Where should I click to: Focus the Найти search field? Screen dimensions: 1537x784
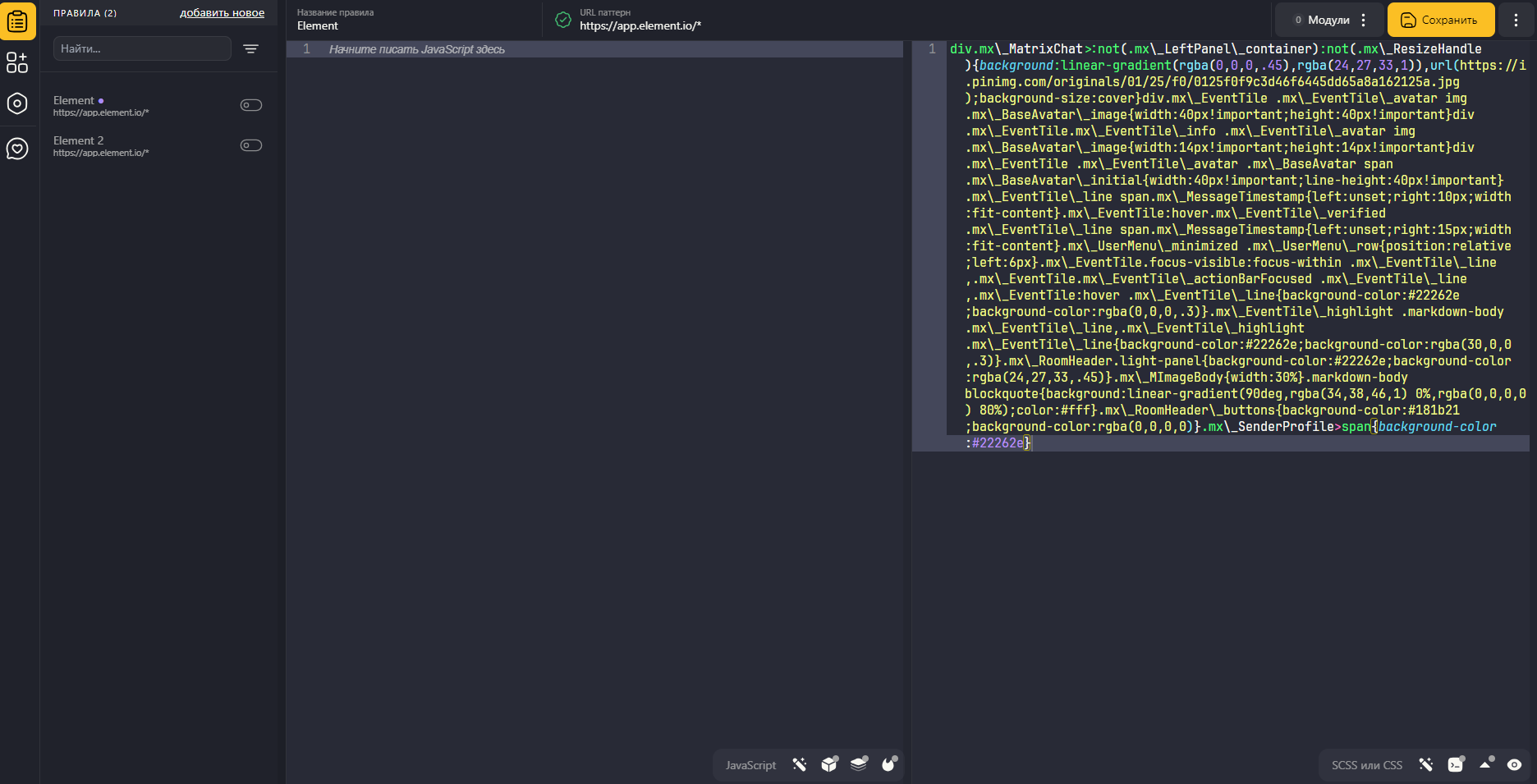142,48
